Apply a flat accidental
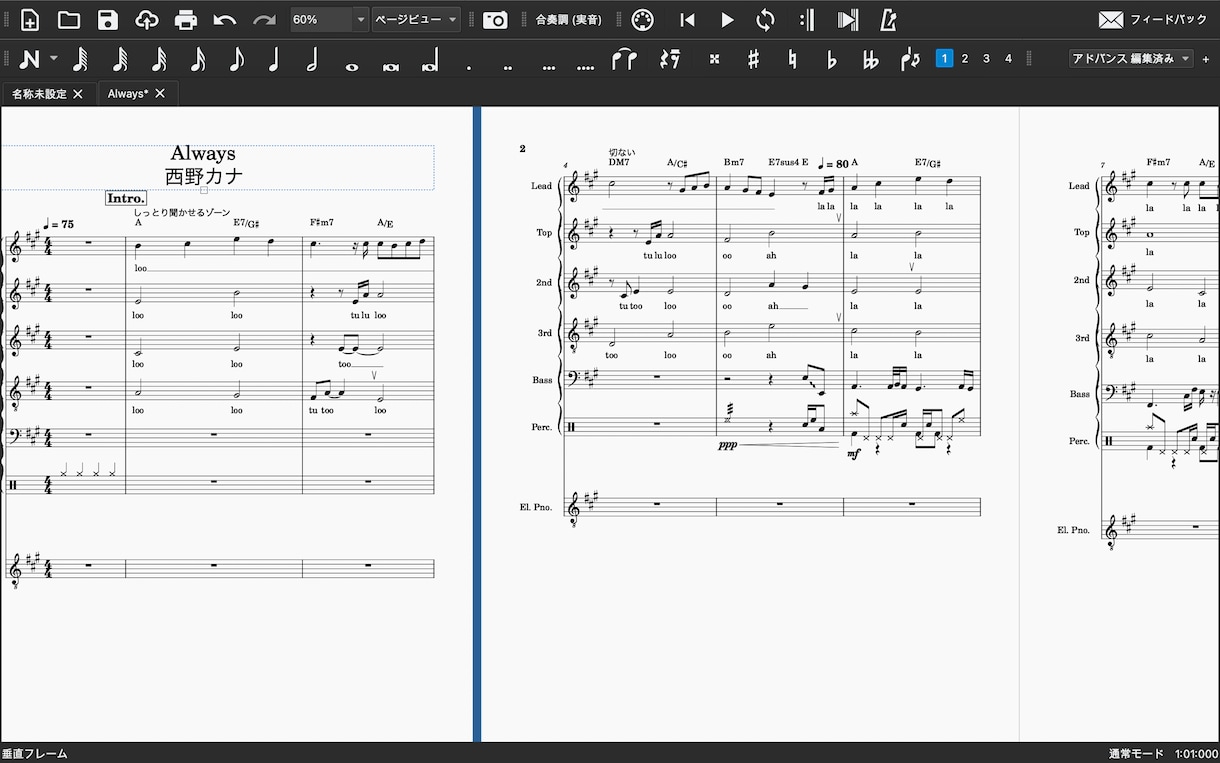The height and width of the screenshot is (763, 1220). pyautogui.click(x=831, y=59)
